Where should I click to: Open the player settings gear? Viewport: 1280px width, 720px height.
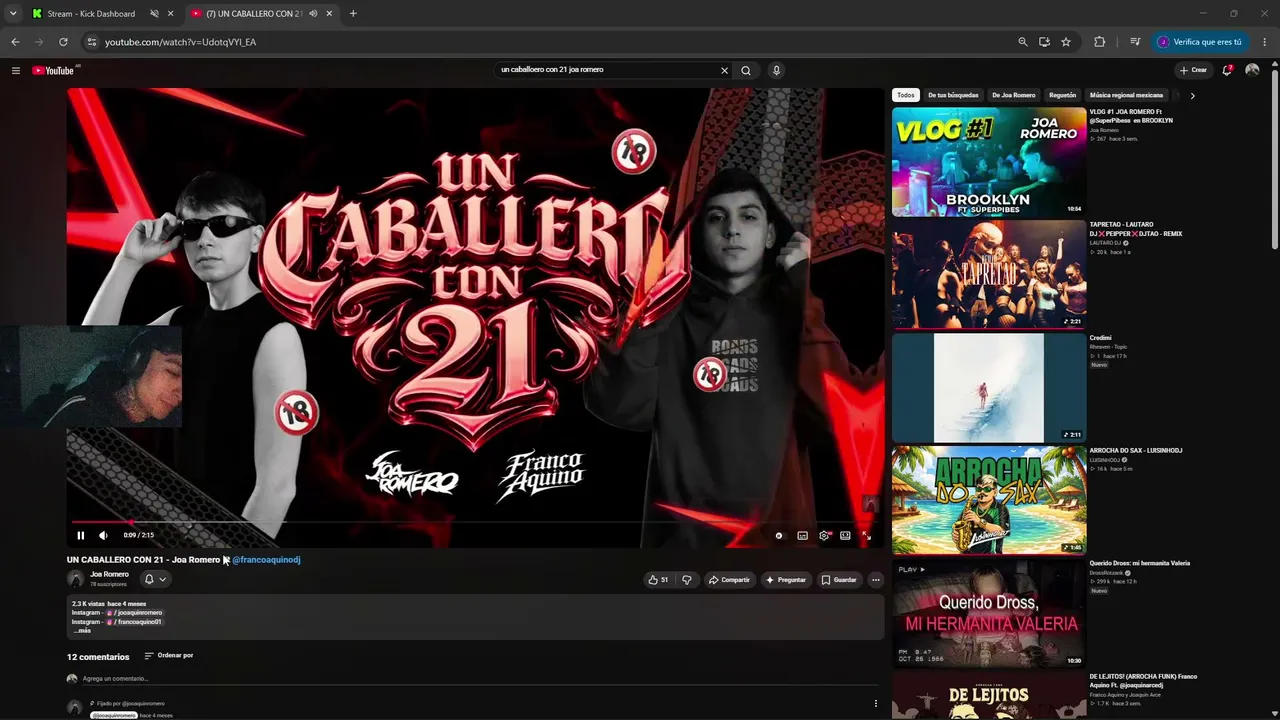click(x=824, y=535)
